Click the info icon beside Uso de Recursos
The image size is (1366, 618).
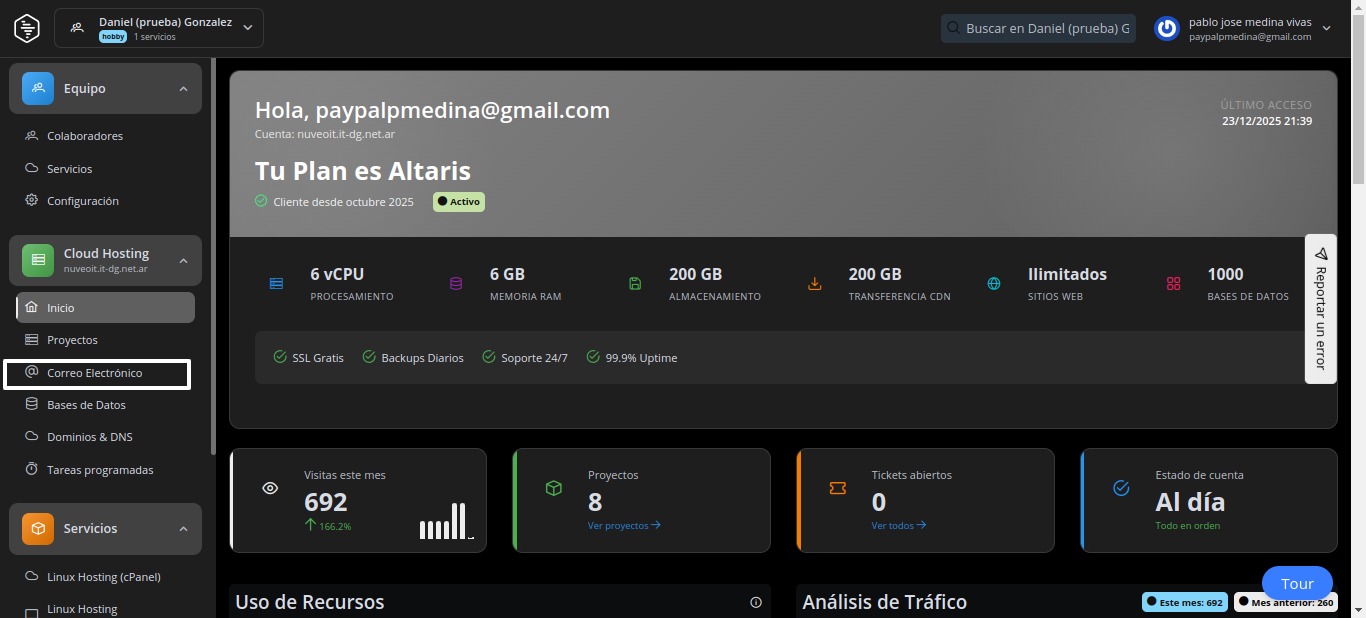756,602
